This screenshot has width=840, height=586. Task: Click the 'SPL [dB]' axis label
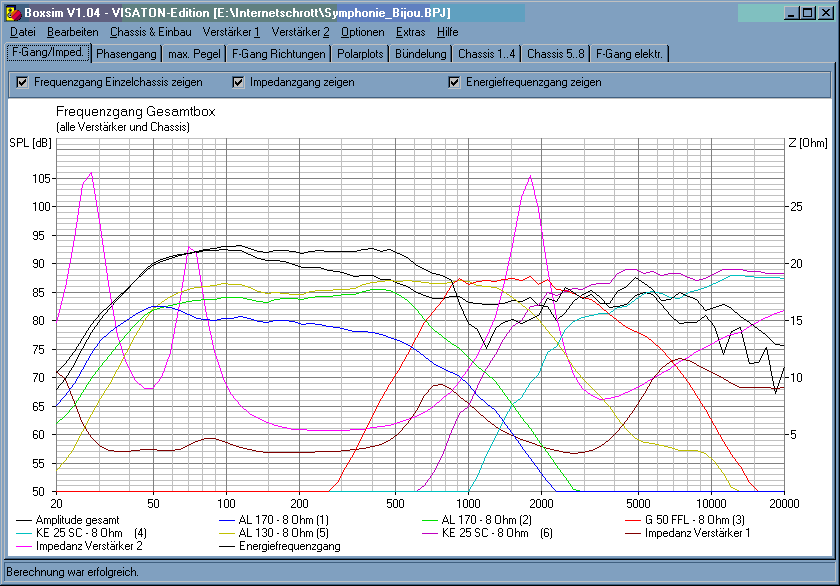tap(31, 143)
